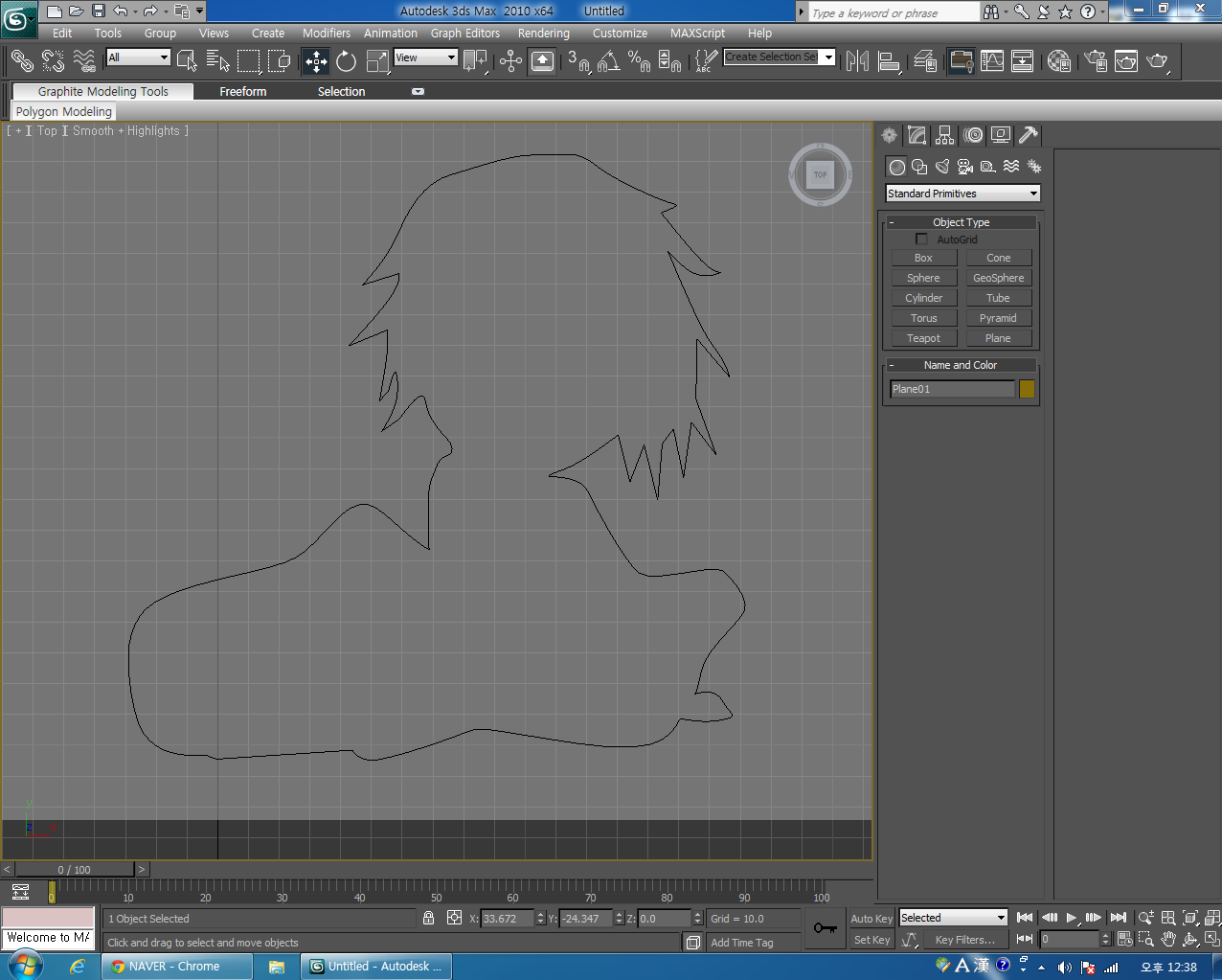1222x980 pixels.
Task: Activate the Pan View hand tool
Action: 1168,939
